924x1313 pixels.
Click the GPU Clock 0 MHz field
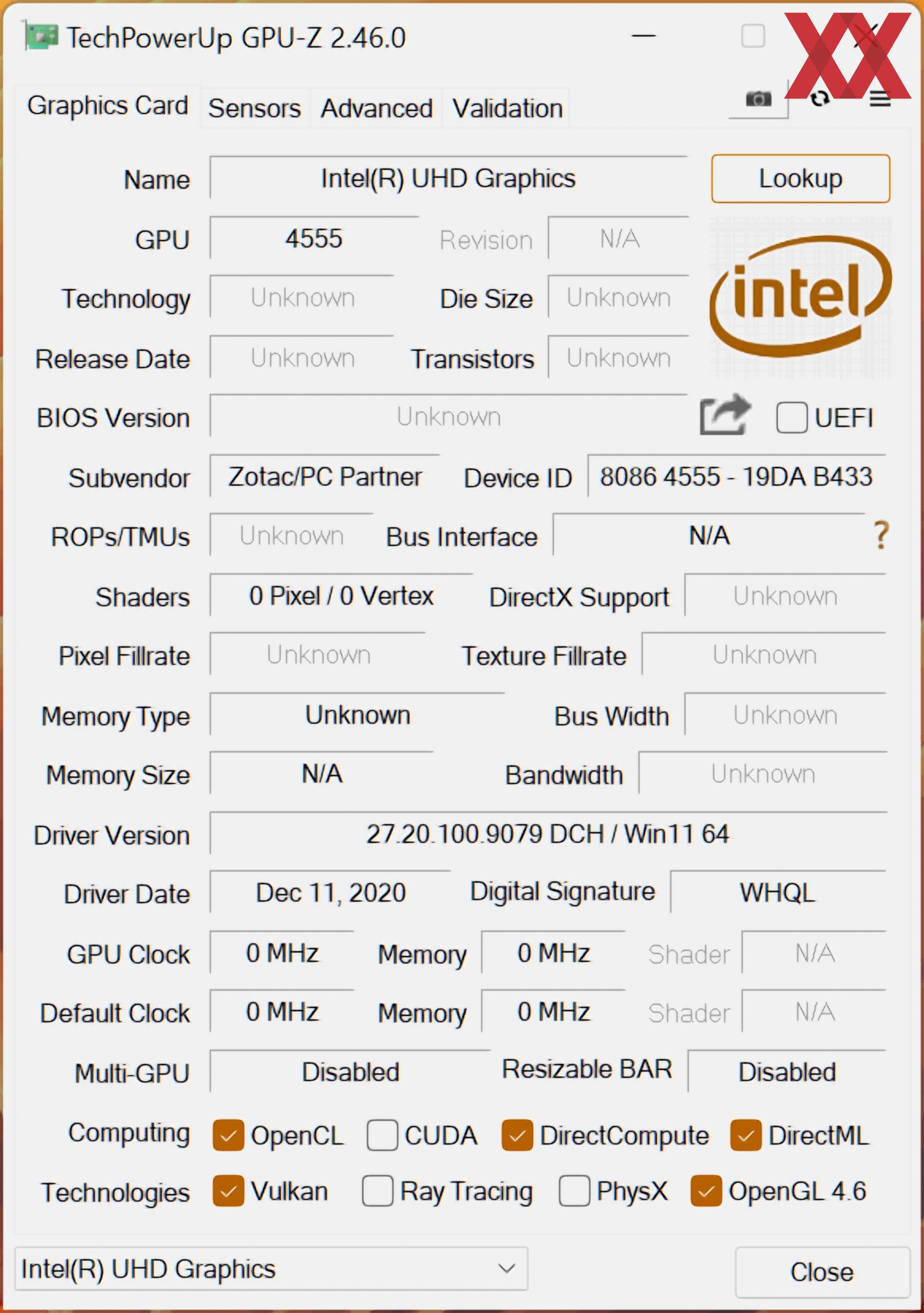282,953
